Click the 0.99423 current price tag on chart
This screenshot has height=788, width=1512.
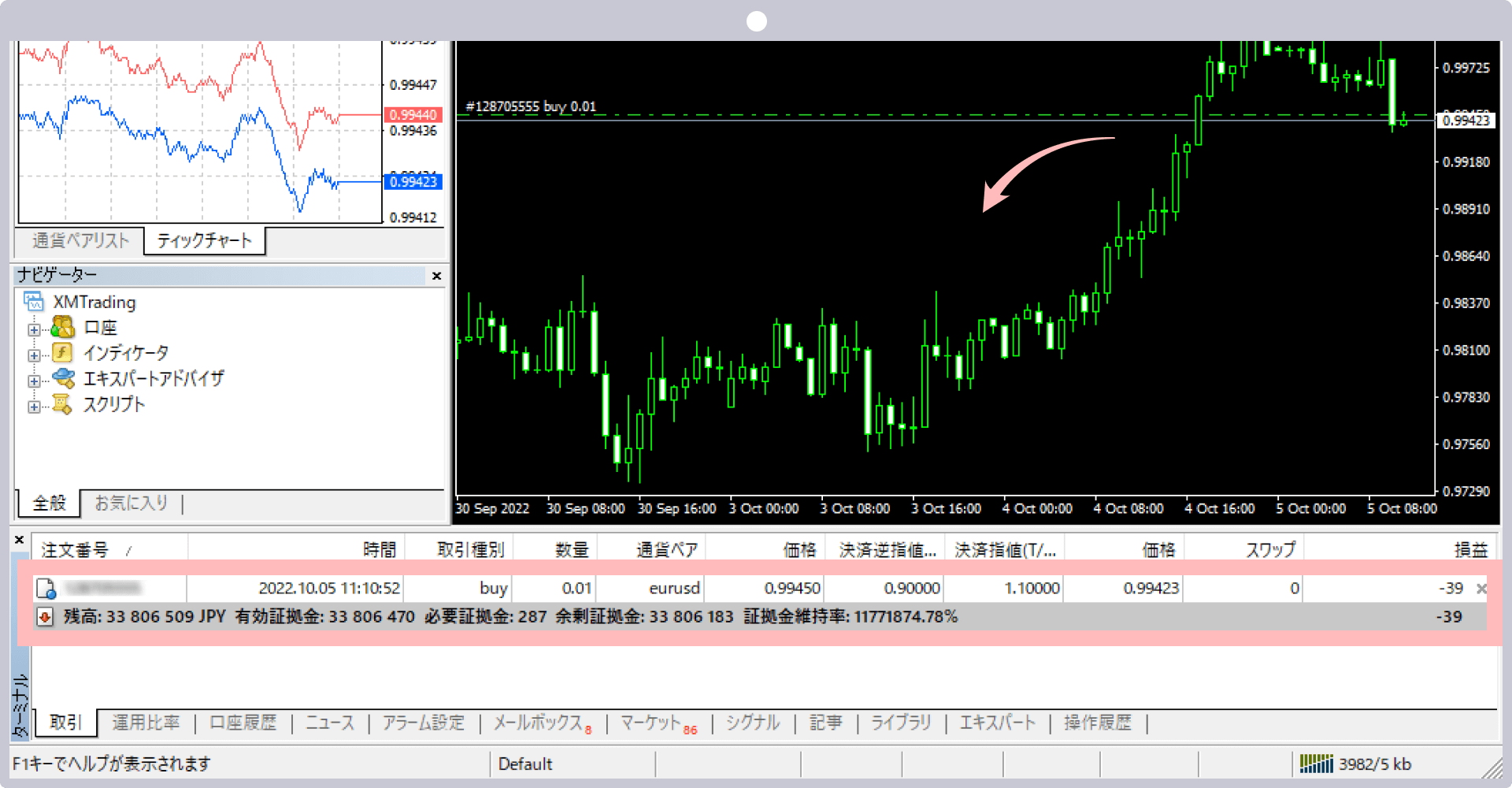coord(1467,121)
